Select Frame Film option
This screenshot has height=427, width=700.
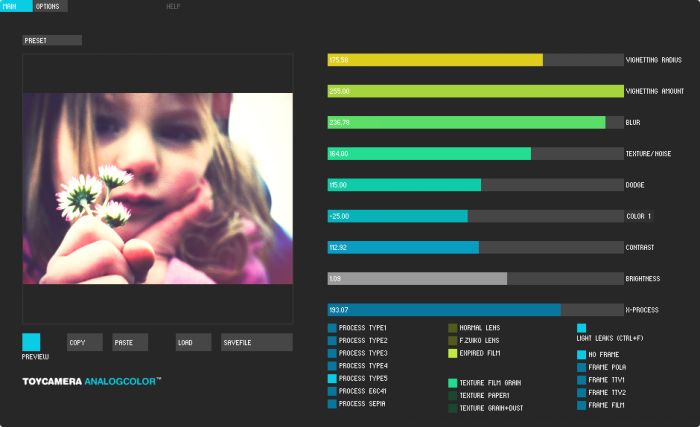[x=582, y=406]
